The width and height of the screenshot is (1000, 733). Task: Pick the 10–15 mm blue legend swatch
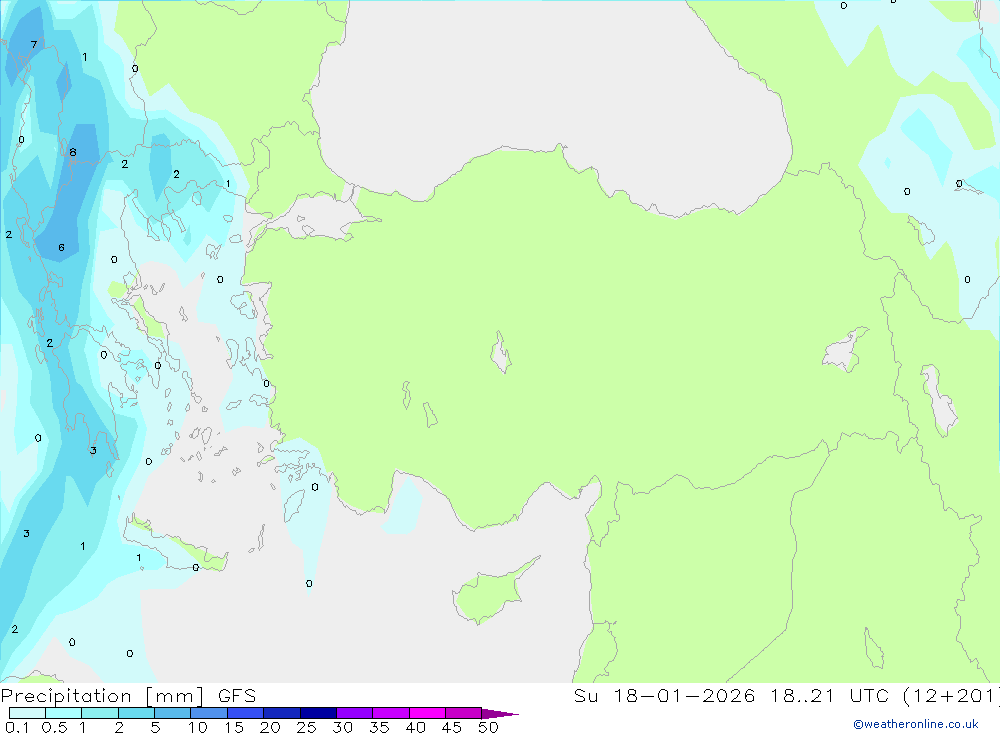pyautogui.click(x=209, y=713)
